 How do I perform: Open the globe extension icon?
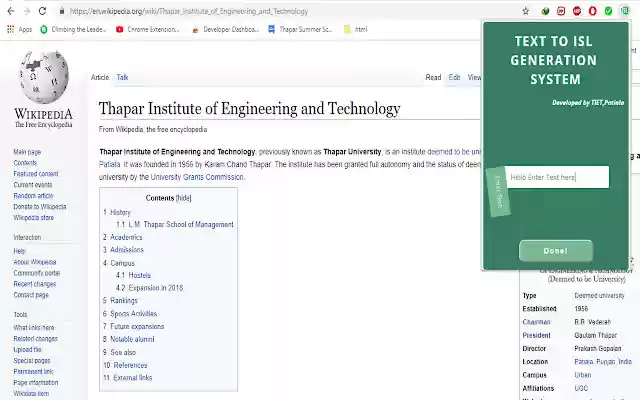(545, 11)
